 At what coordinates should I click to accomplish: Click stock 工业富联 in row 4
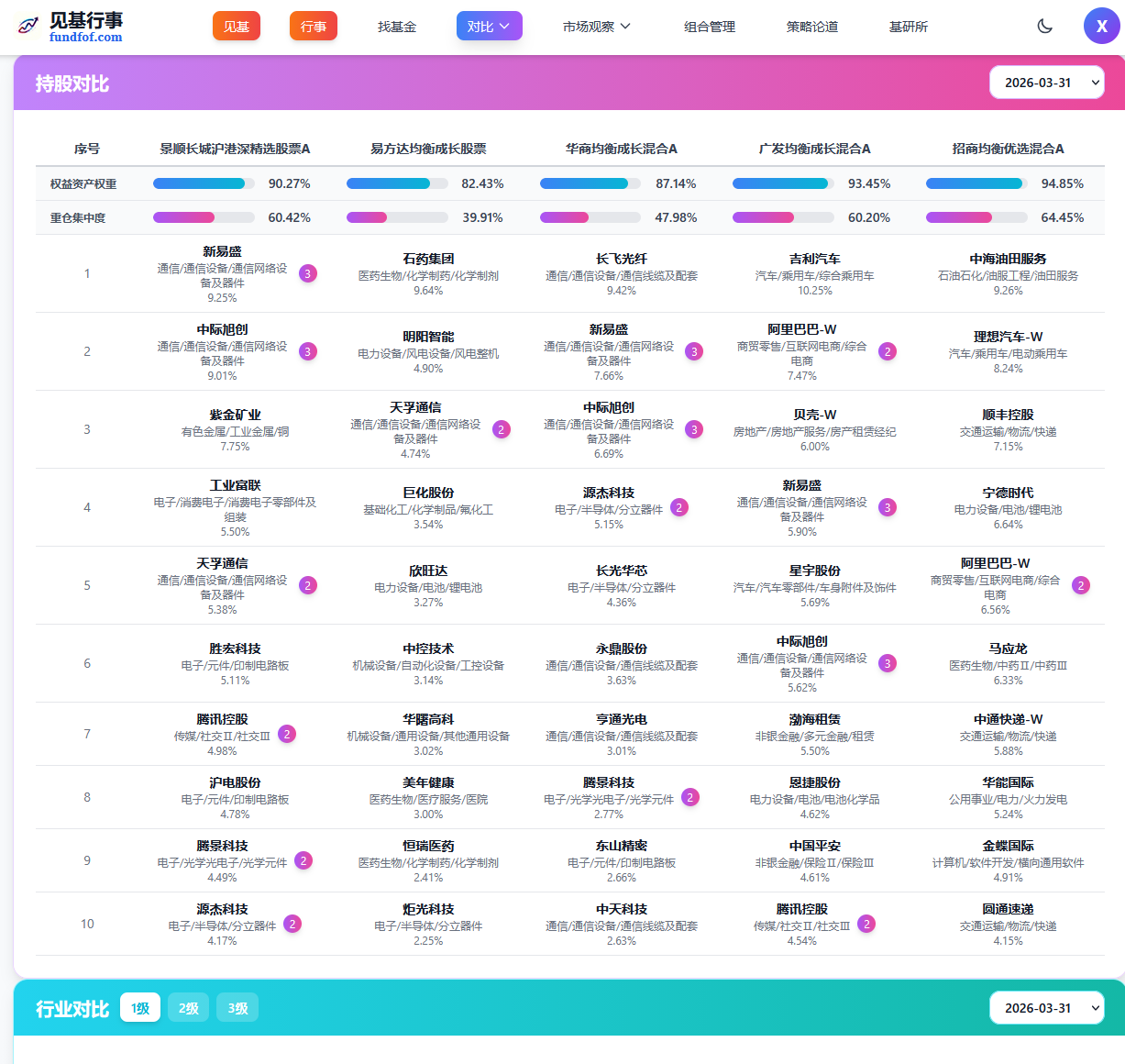point(235,485)
